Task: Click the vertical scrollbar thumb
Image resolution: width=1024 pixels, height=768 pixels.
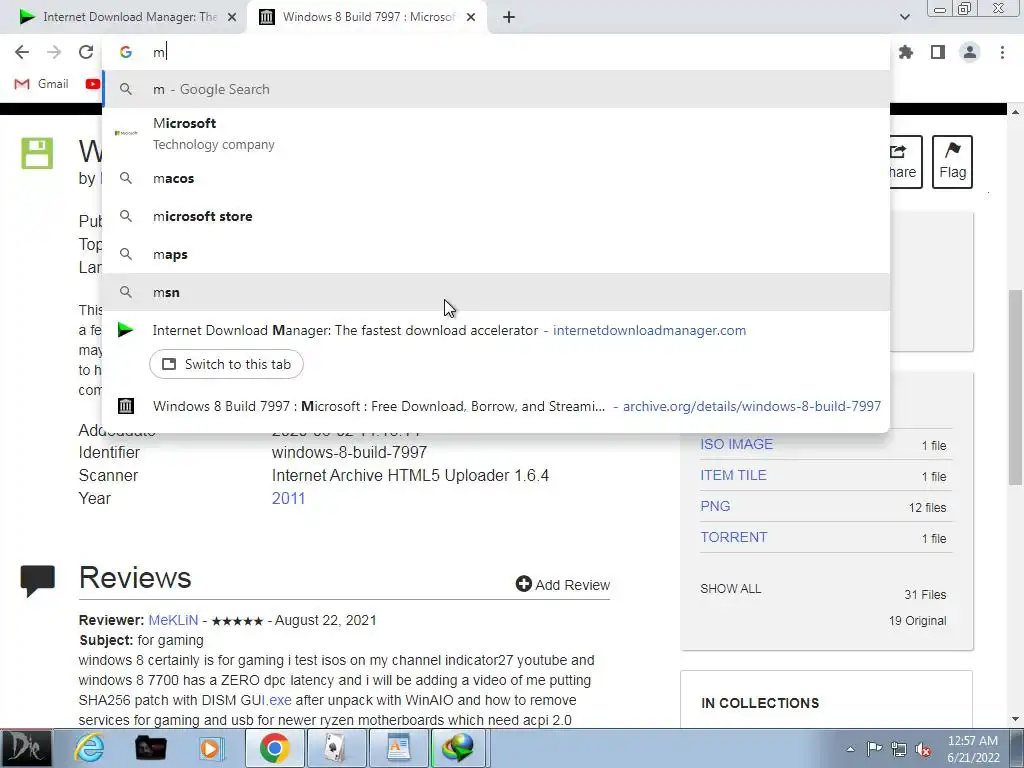Action: coord(1015,387)
